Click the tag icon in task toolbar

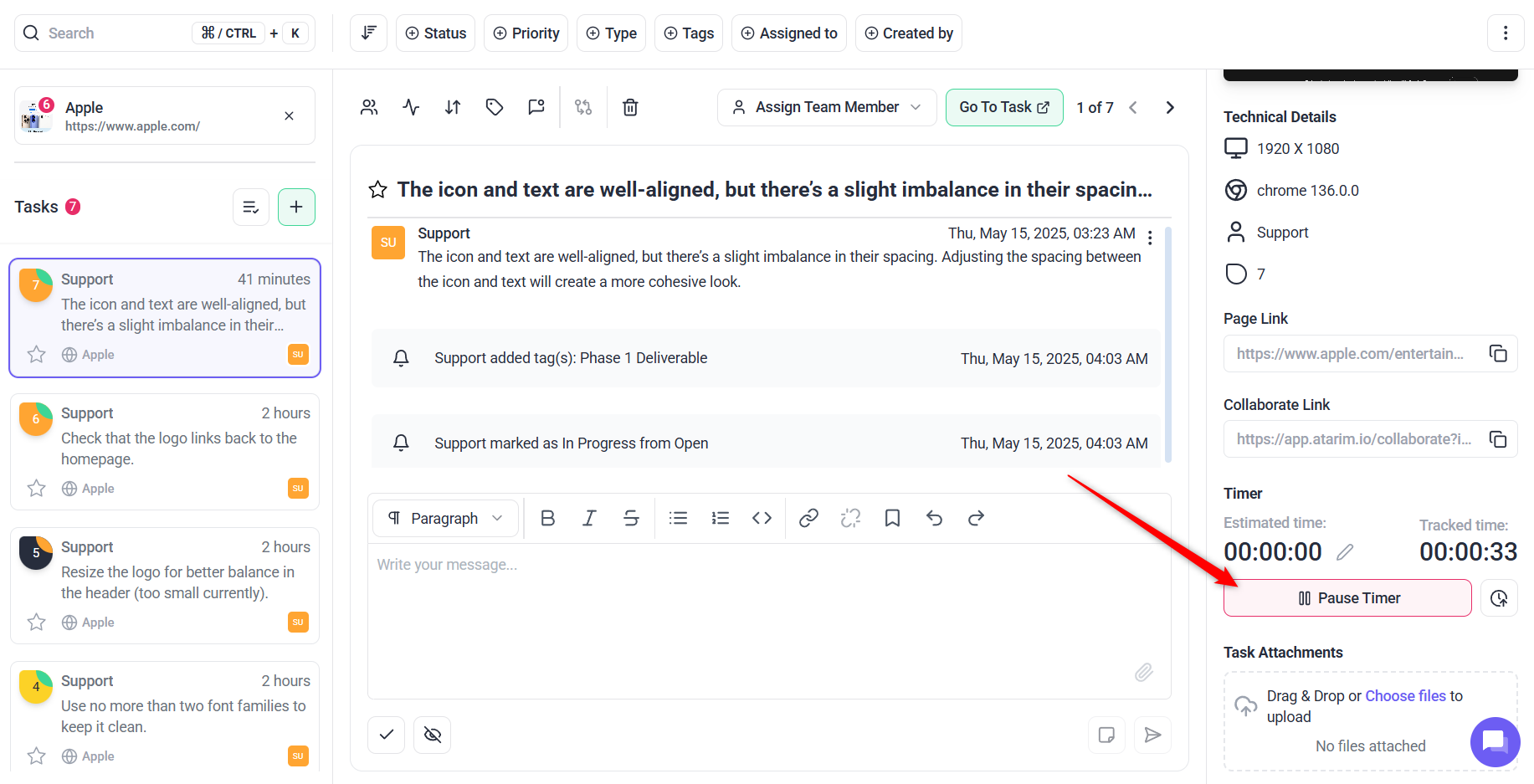click(495, 107)
